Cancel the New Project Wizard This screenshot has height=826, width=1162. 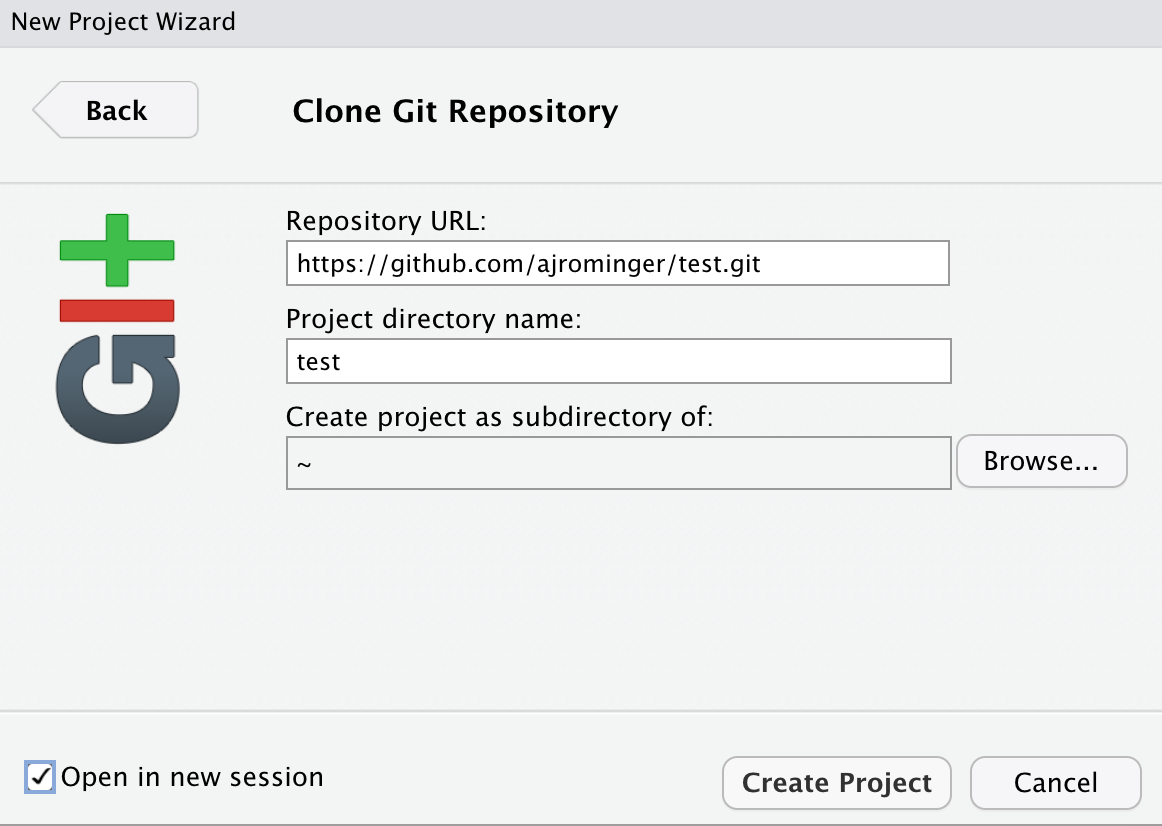tap(1055, 782)
